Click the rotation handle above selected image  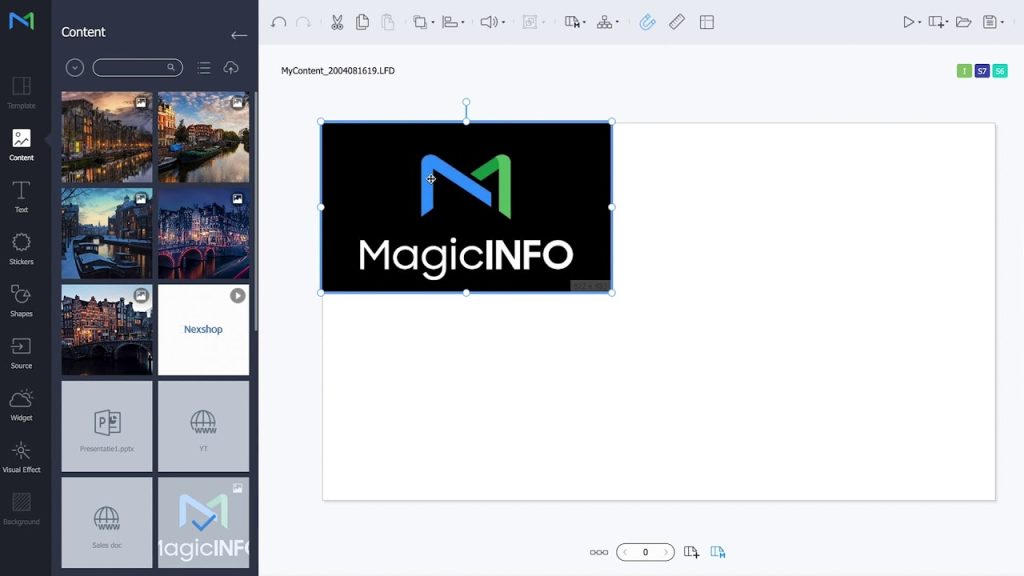(466, 102)
